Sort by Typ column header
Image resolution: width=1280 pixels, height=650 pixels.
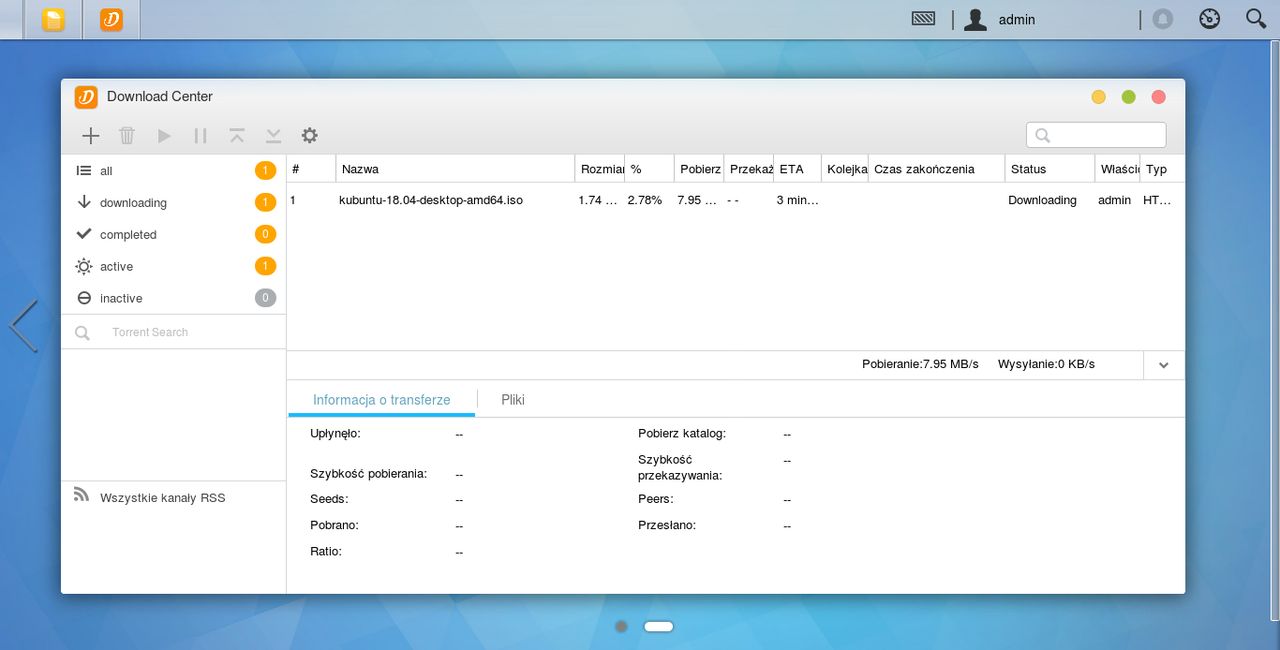click(x=1163, y=169)
